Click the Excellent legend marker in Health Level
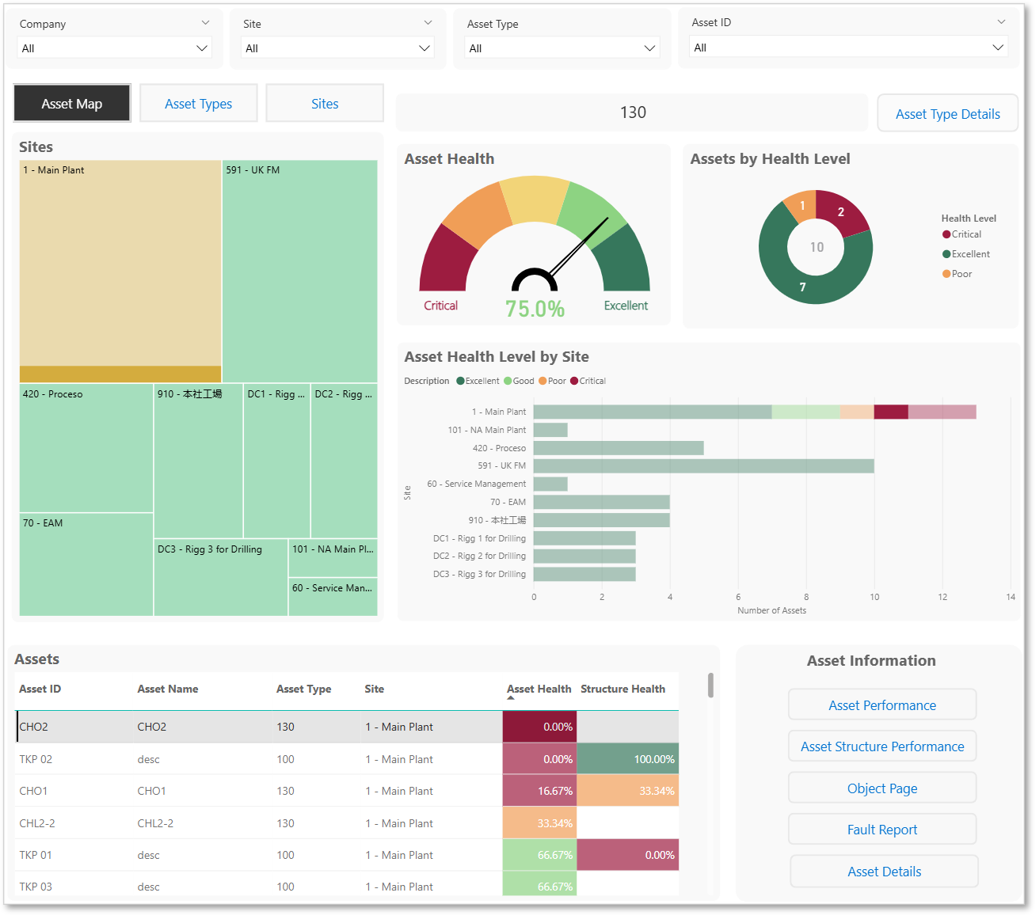This screenshot has width=1035, height=915. [947, 254]
